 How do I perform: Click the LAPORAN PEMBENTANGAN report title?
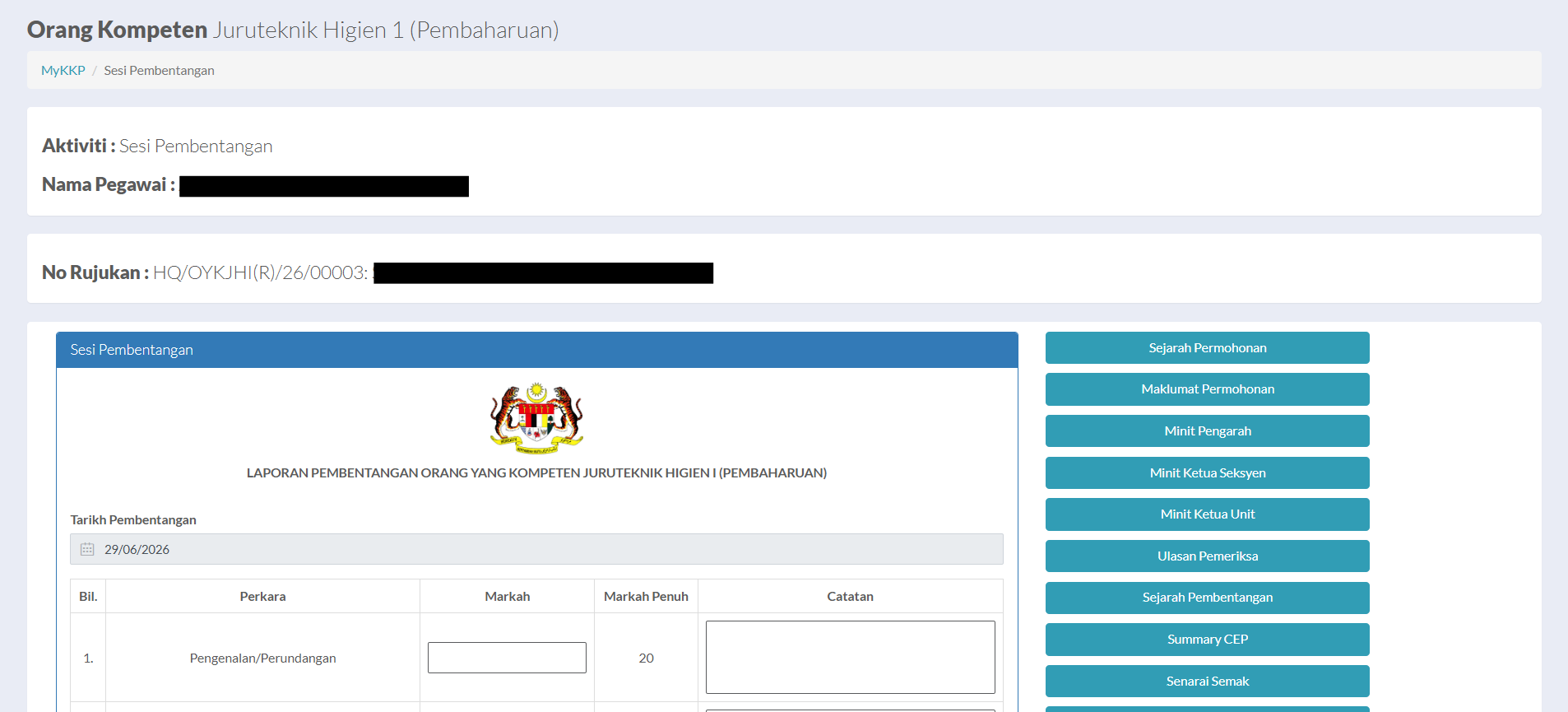(x=536, y=473)
